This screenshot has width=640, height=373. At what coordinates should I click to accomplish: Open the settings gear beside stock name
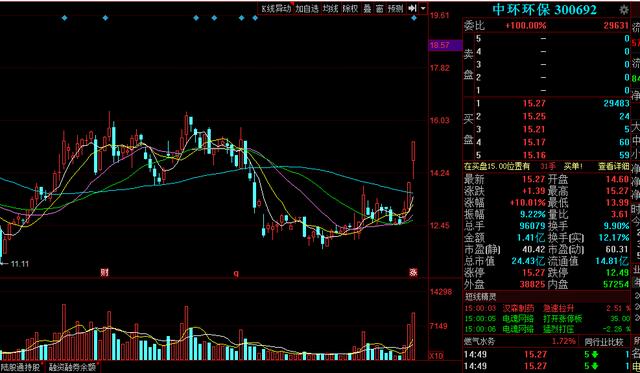[x=624, y=9]
